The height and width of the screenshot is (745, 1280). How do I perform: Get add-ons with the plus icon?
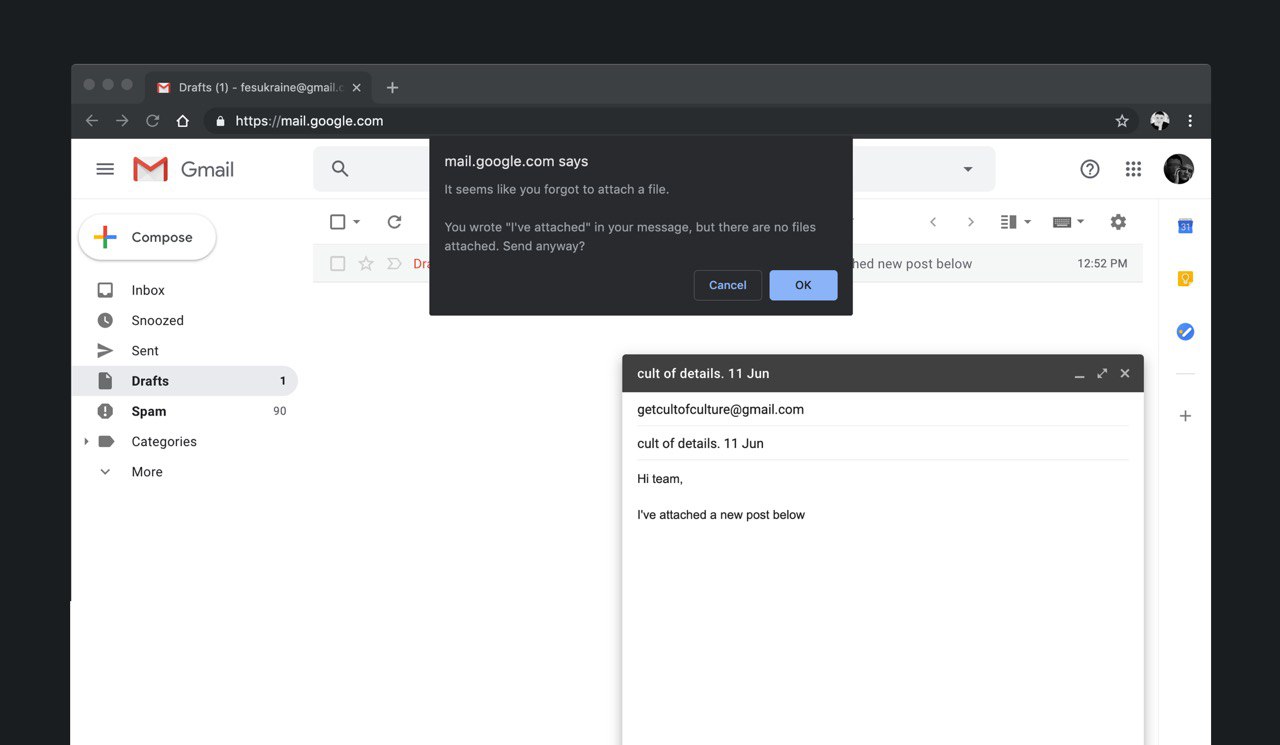[x=1185, y=416]
